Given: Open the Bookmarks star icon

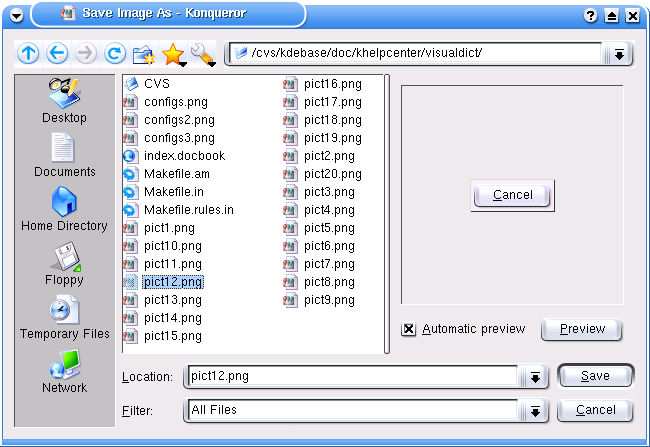Looking at the screenshot, I should [x=173, y=54].
